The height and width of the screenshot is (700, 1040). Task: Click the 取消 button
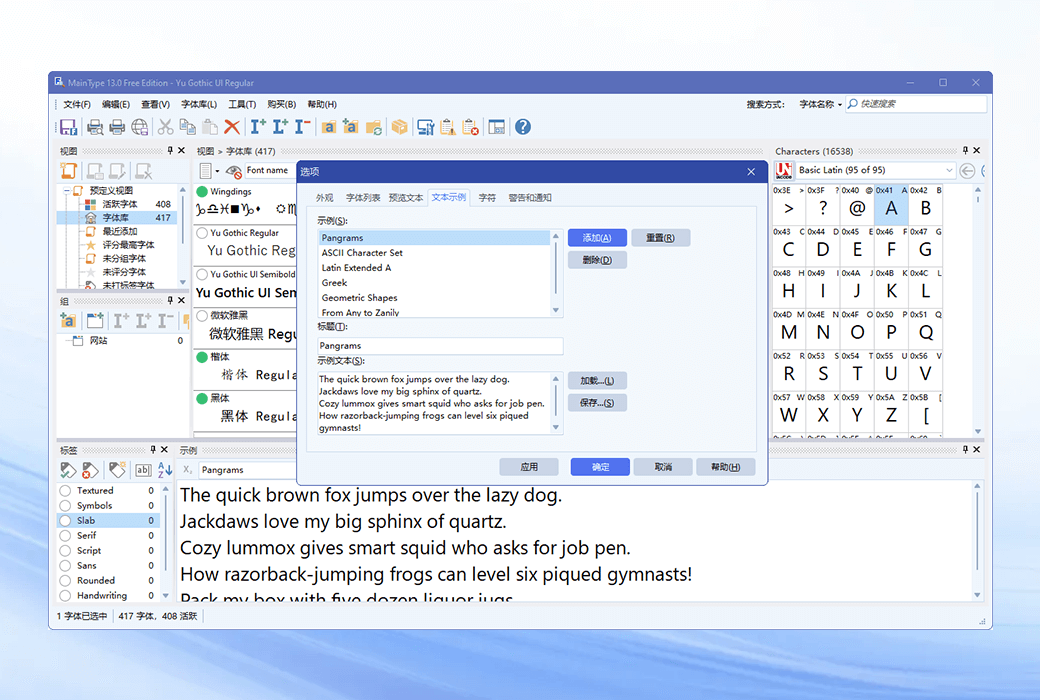pos(663,467)
